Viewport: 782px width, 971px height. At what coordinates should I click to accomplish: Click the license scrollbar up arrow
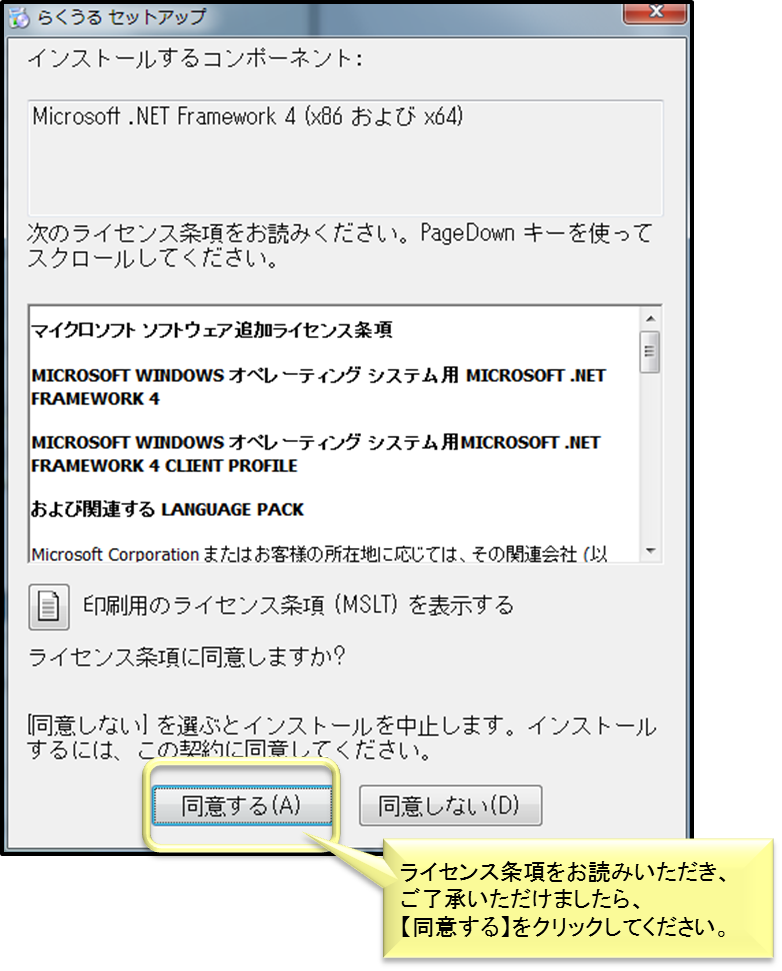click(650, 318)
